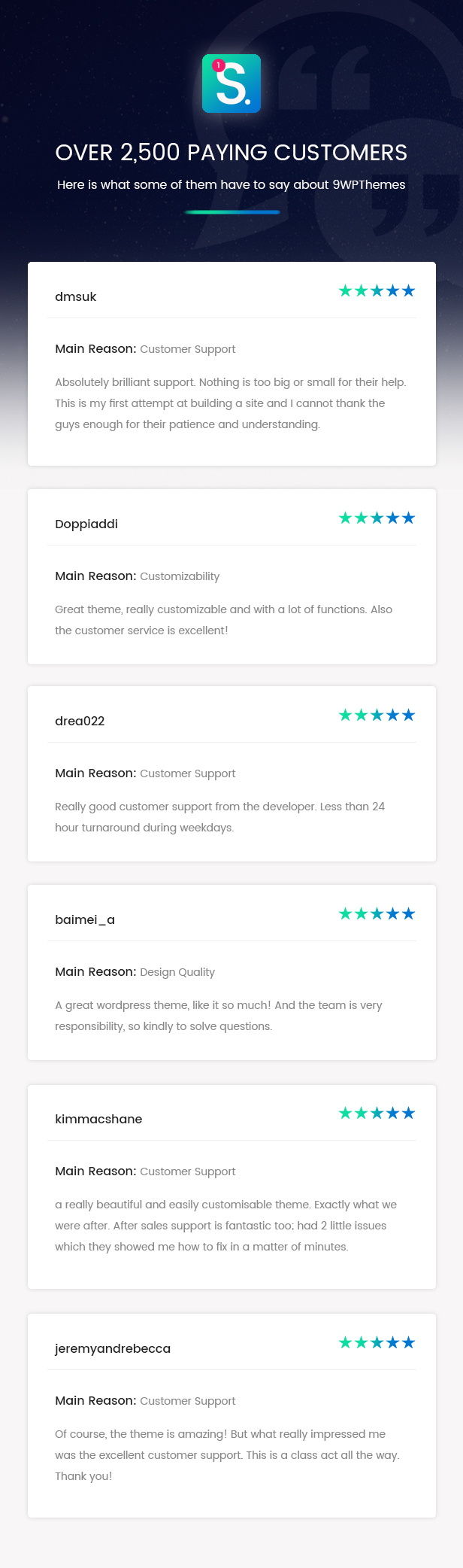
Task: Click the star rating on dmsuk review
Action: click(x=377, y=291)
